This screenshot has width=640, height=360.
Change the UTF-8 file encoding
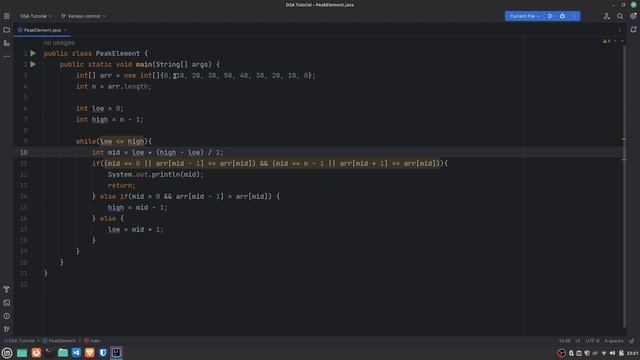(592, 341)
